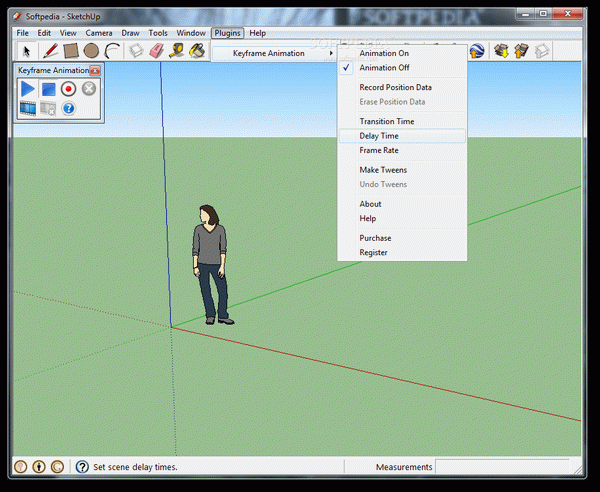600x492 pixels.
Task: Choose Frame Rate menu entry
Action: click(402, 150)
